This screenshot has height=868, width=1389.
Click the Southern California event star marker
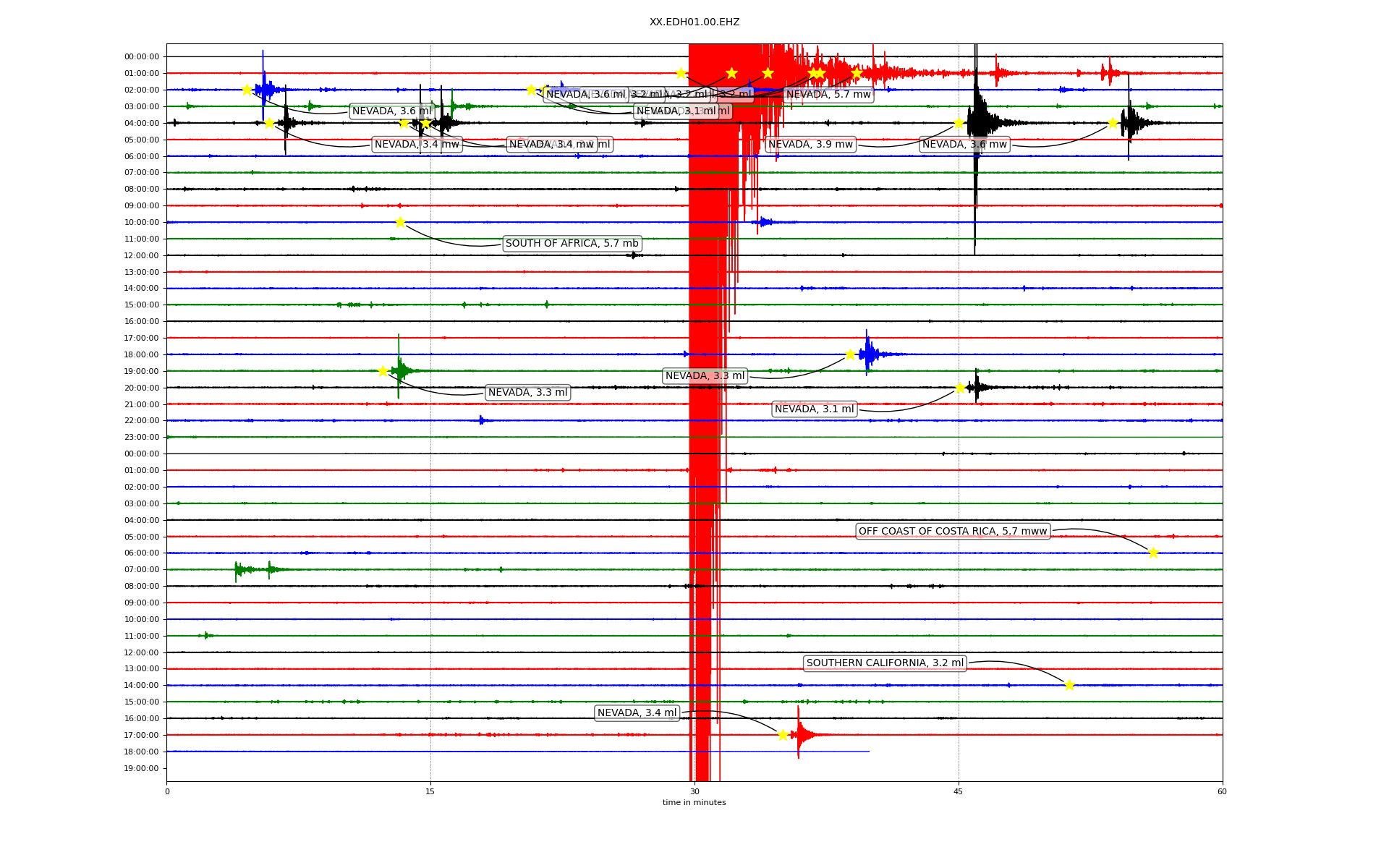(1069, 685)
